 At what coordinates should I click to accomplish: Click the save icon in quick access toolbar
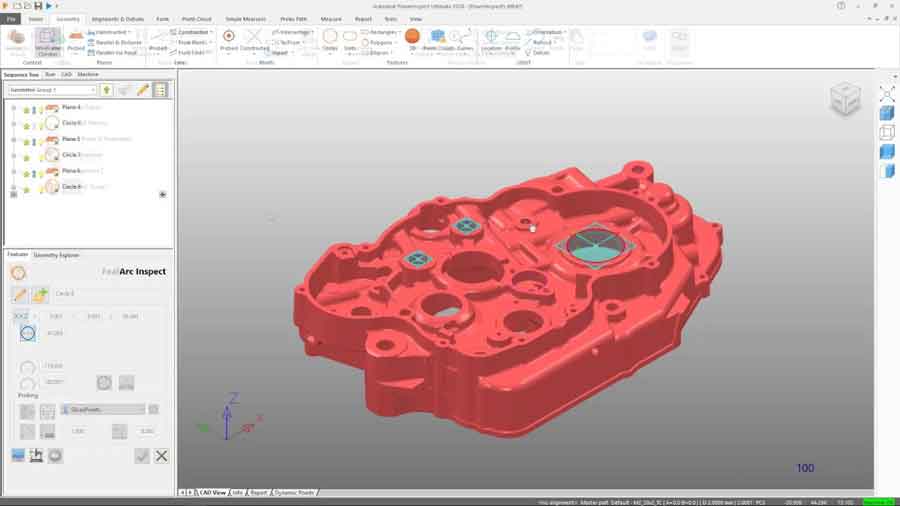click(x=38, y=6)
